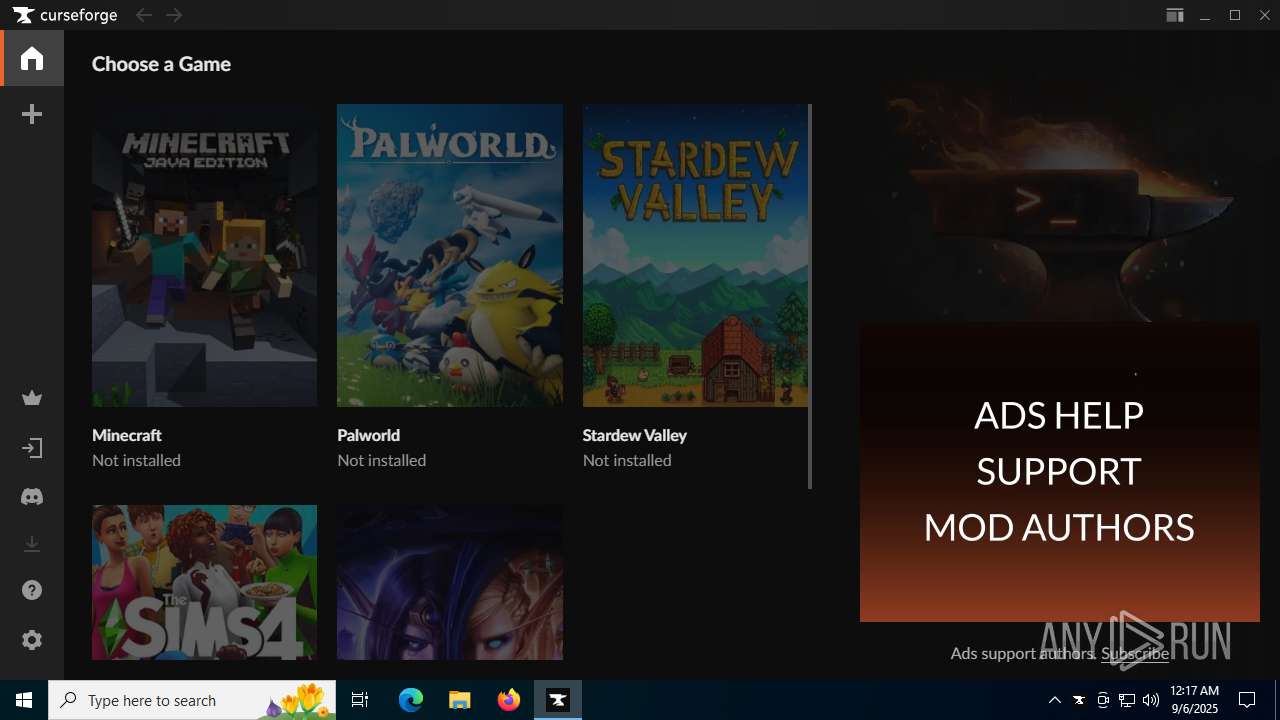Open the network icon in system tray
The width and height of the screenshot is (1280, 720).
point(1127,700)
